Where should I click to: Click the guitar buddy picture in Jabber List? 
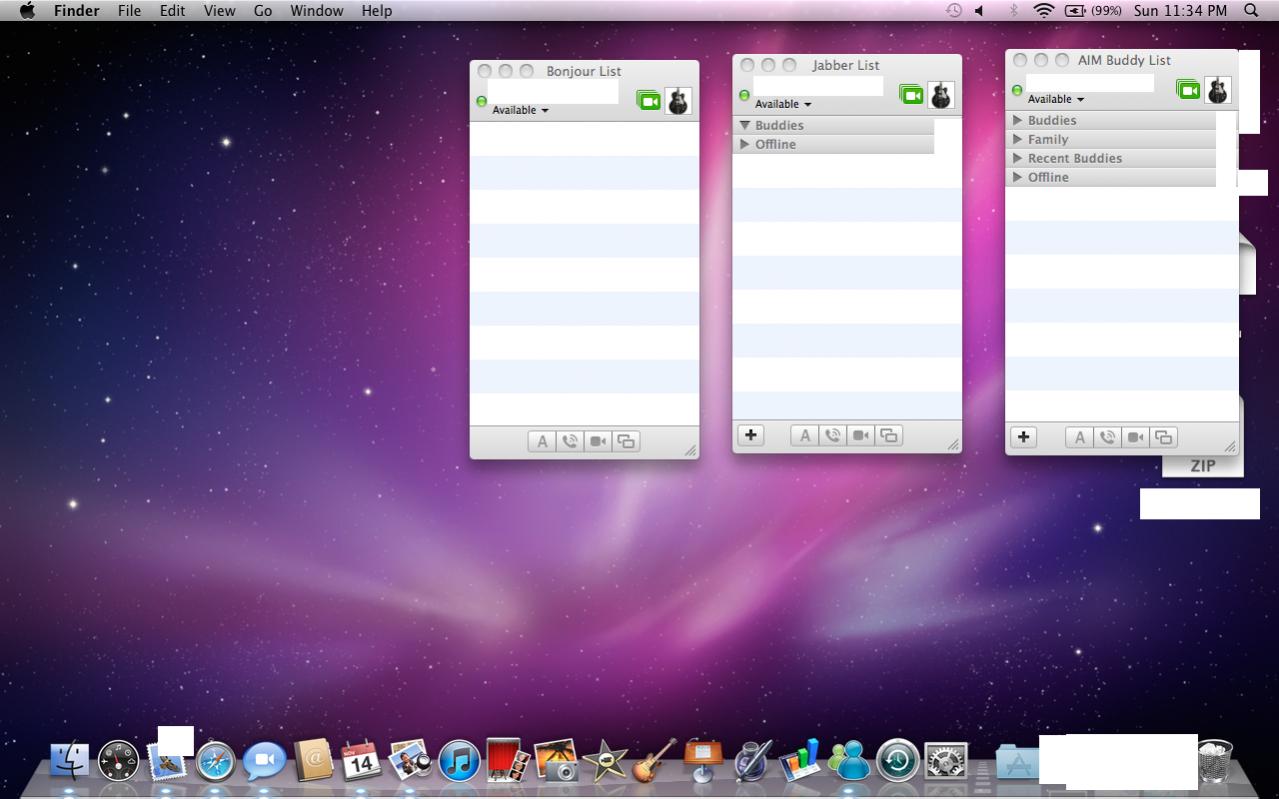(x=941, y=94)
